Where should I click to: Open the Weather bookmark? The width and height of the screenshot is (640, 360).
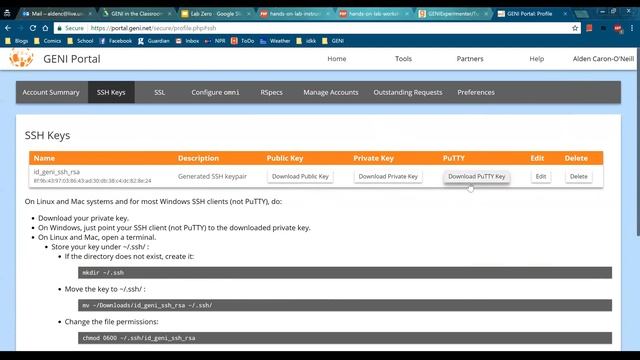coord(275,41)
